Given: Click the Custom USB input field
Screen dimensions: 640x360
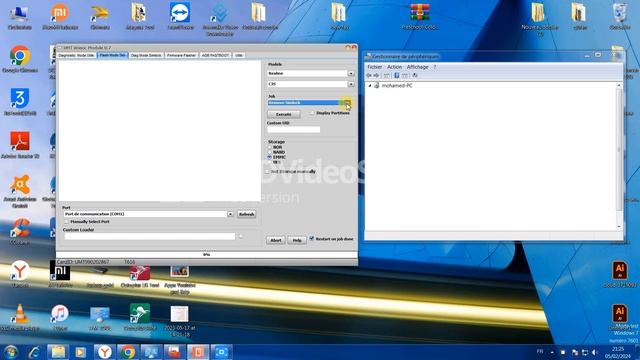Looking at the screenshot, I should coord(293,129).
